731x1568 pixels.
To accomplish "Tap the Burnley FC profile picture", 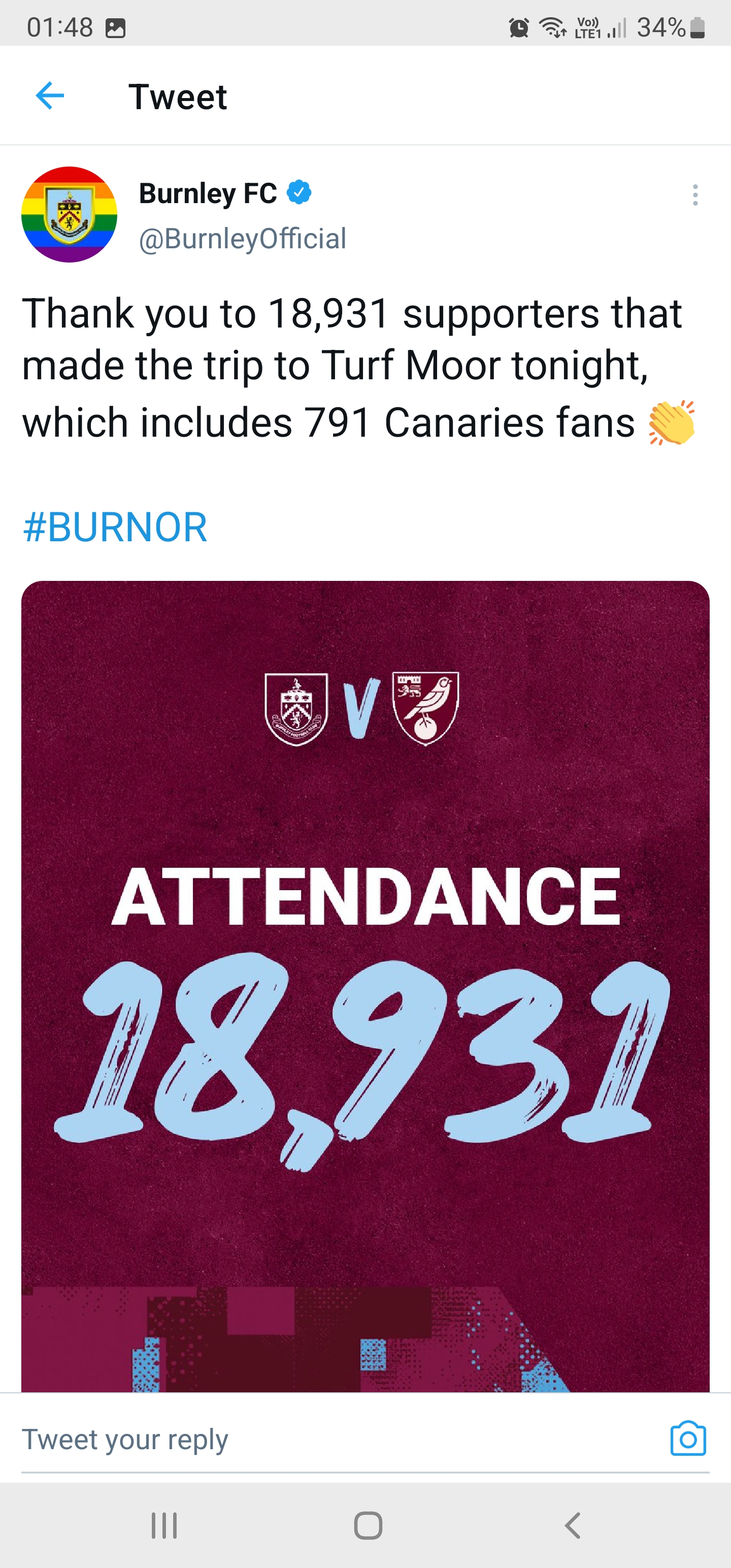I will [x=70, y=214].
